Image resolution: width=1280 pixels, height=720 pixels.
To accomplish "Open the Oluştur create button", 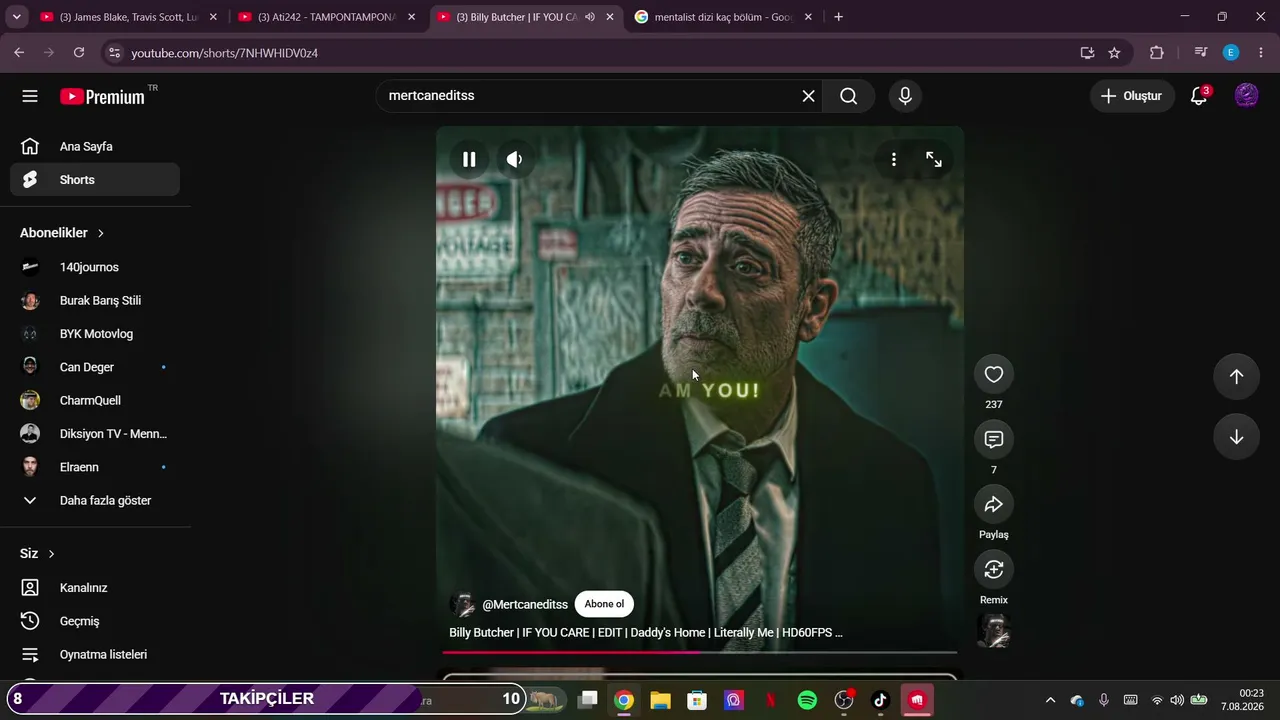I will [1132, 96].
